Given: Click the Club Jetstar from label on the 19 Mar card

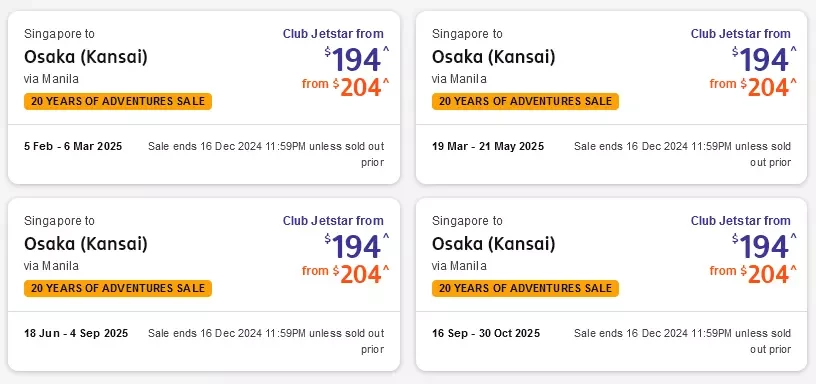Looking at the screenshot, I should (x=741, y=34).
